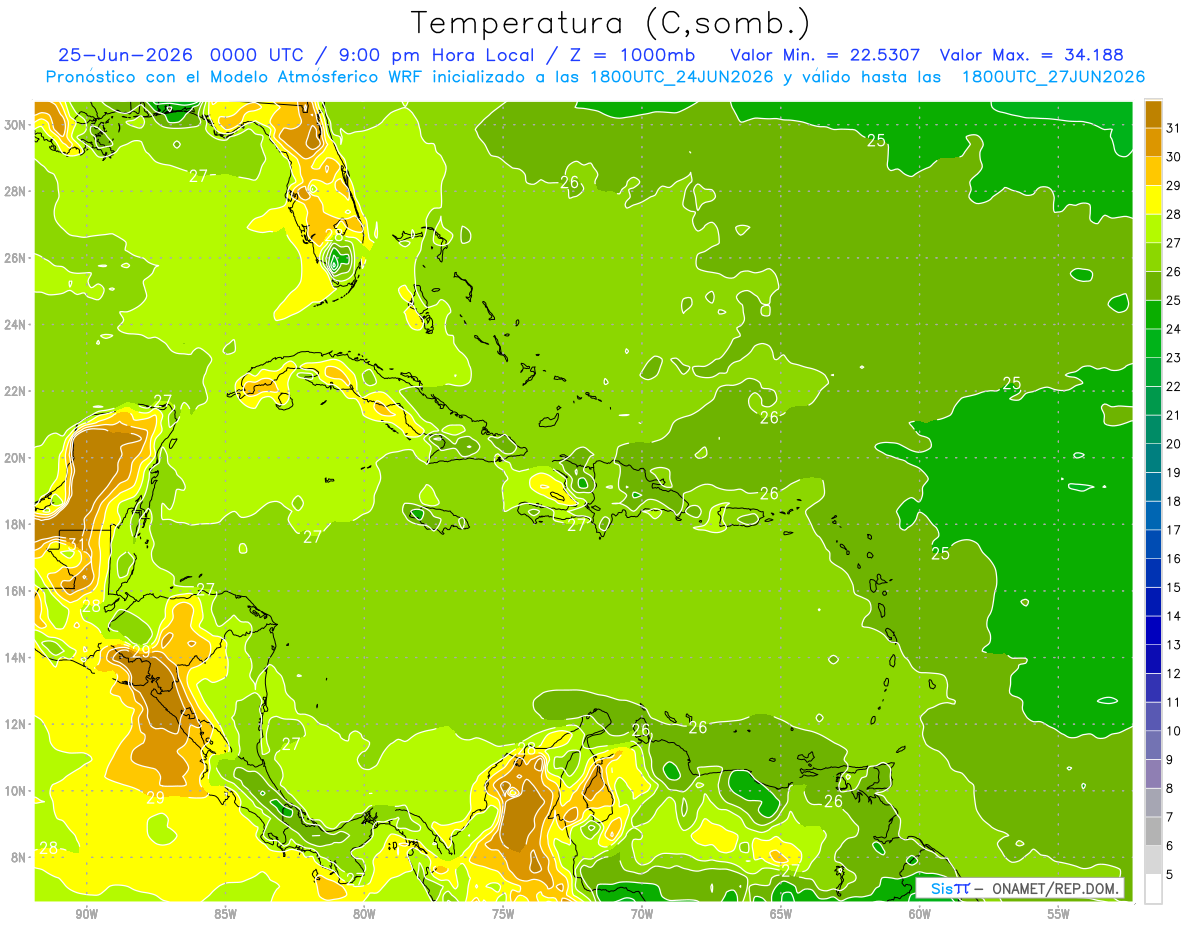Select the 16N latitude axis label
1200x927 pixels.
click(16, 591)
